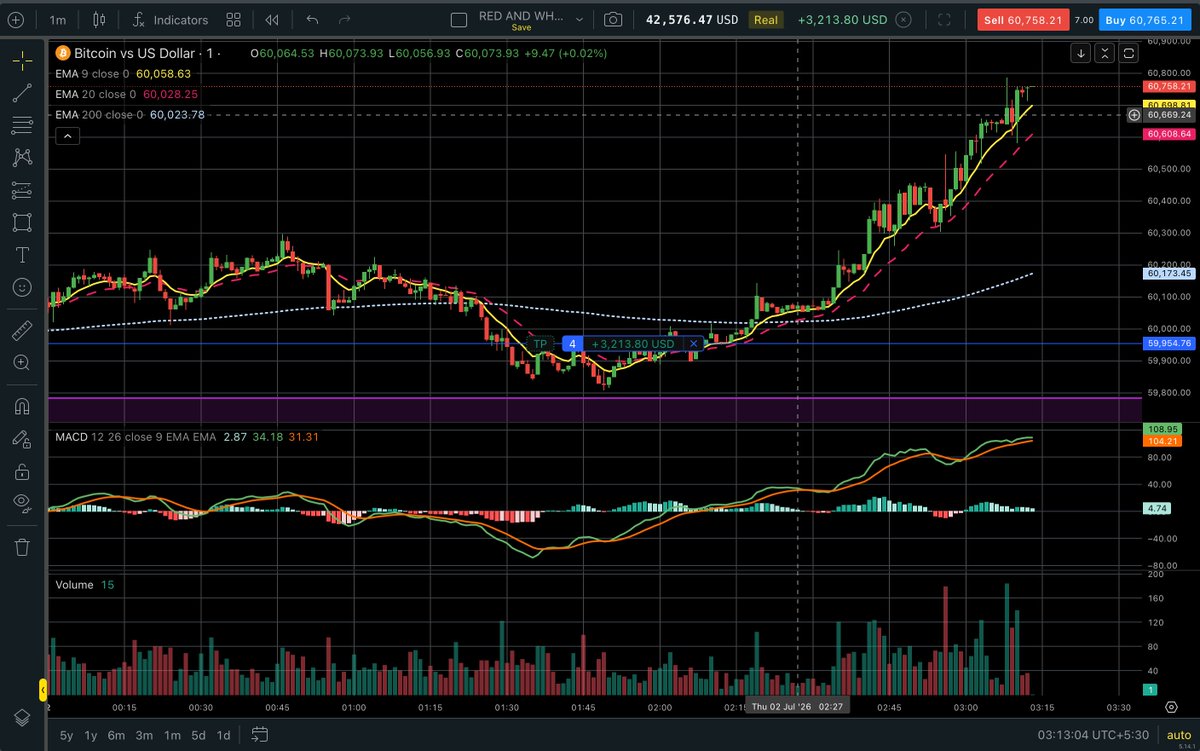Image resolution: width=1200 pixels, height=751 pixels.
Task: Collapse the pane with arrows button
Action: point(1105,54)
